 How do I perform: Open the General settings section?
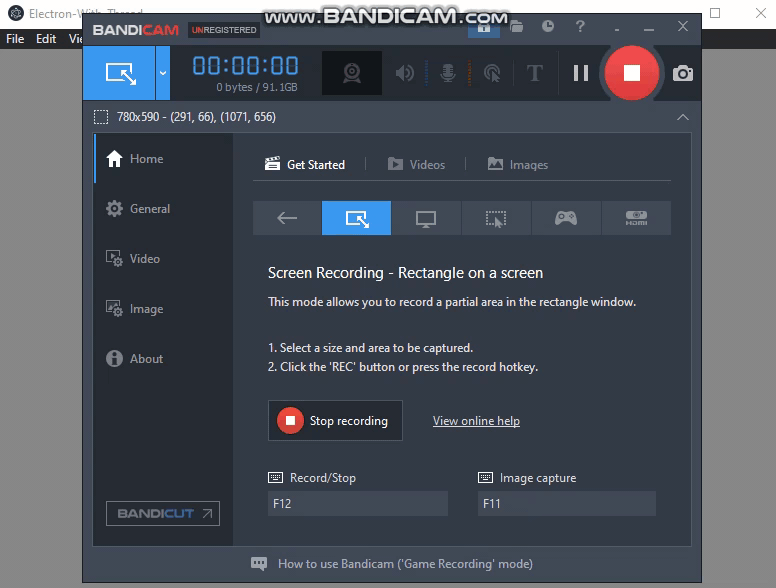(x=163, y=209)
